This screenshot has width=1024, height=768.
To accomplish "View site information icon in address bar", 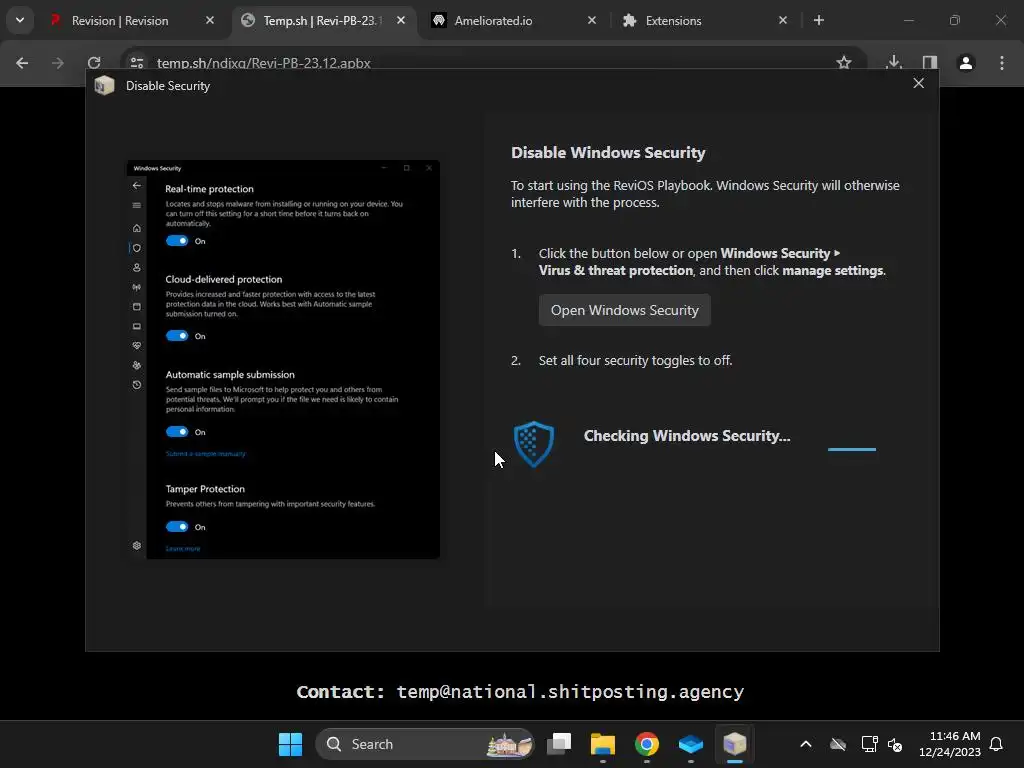I will [136, 63].
